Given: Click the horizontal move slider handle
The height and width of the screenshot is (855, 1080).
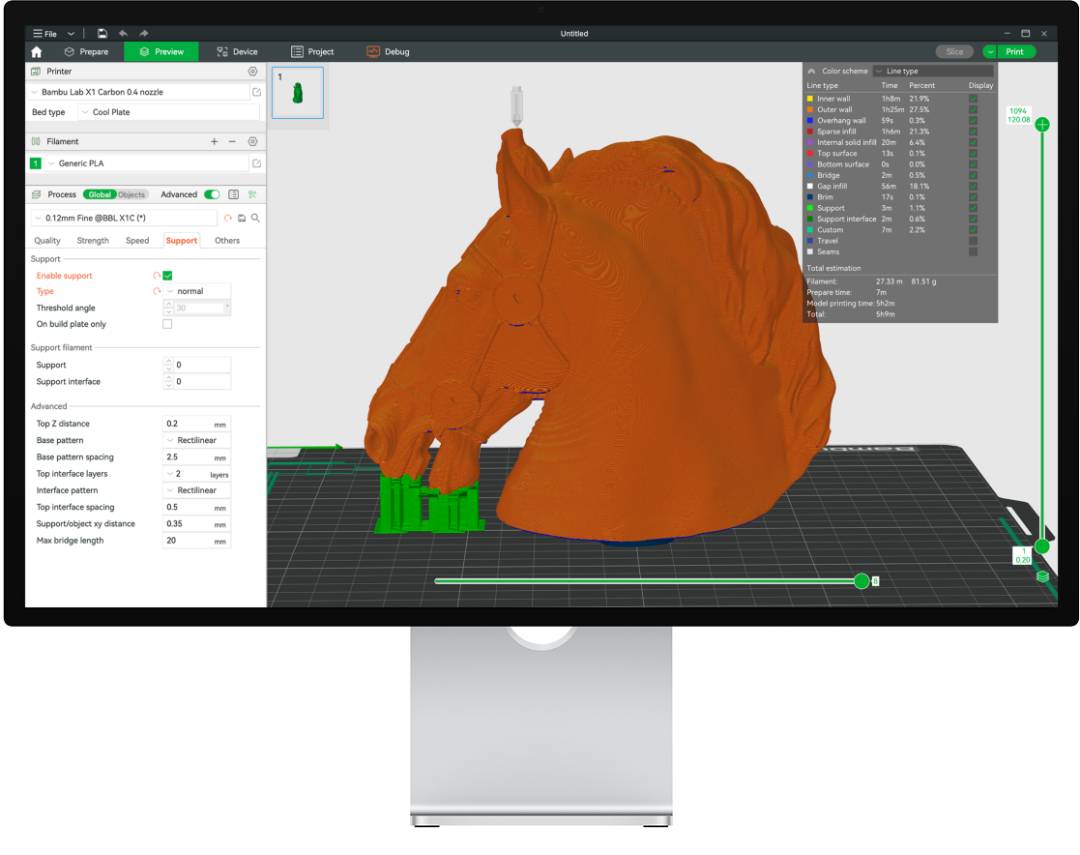Looking at the screenshot, I should 861,581.
